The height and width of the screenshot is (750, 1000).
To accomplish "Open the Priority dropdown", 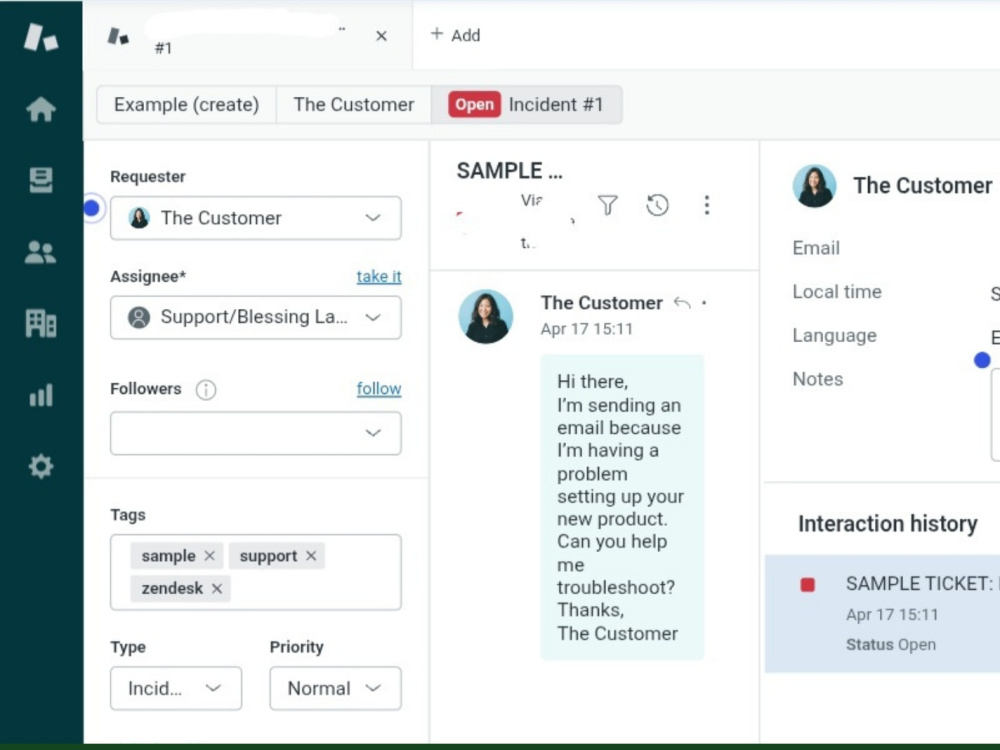I will (335, 688).
